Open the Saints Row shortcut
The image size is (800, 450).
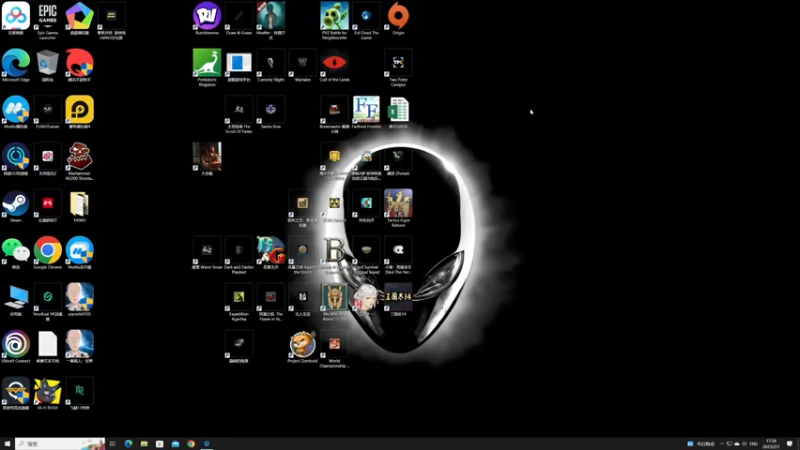[x=271, y=110]
